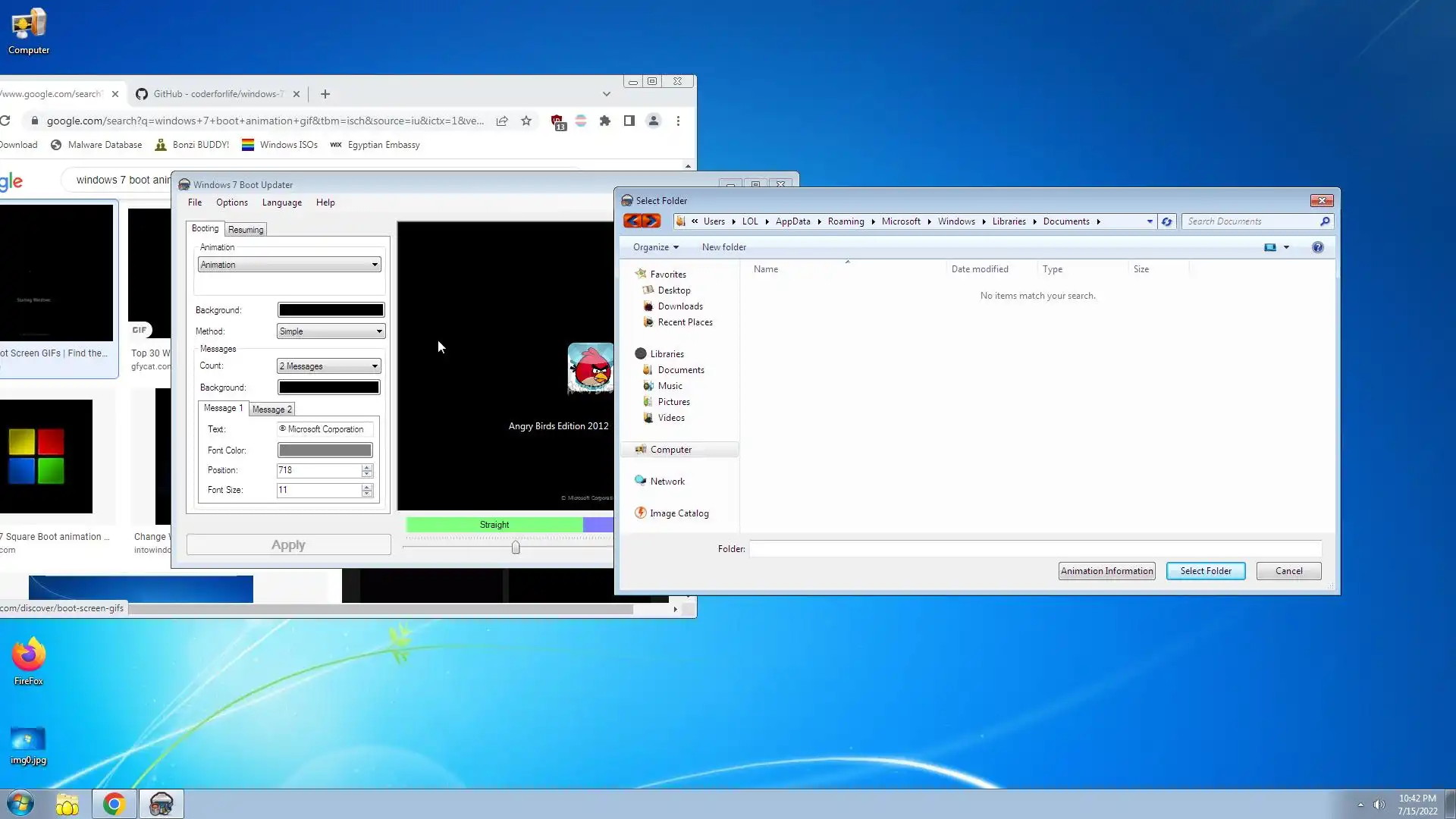Click the back arrow in Select Folder dialog
1456x819 pixels.
pos(632,221)
